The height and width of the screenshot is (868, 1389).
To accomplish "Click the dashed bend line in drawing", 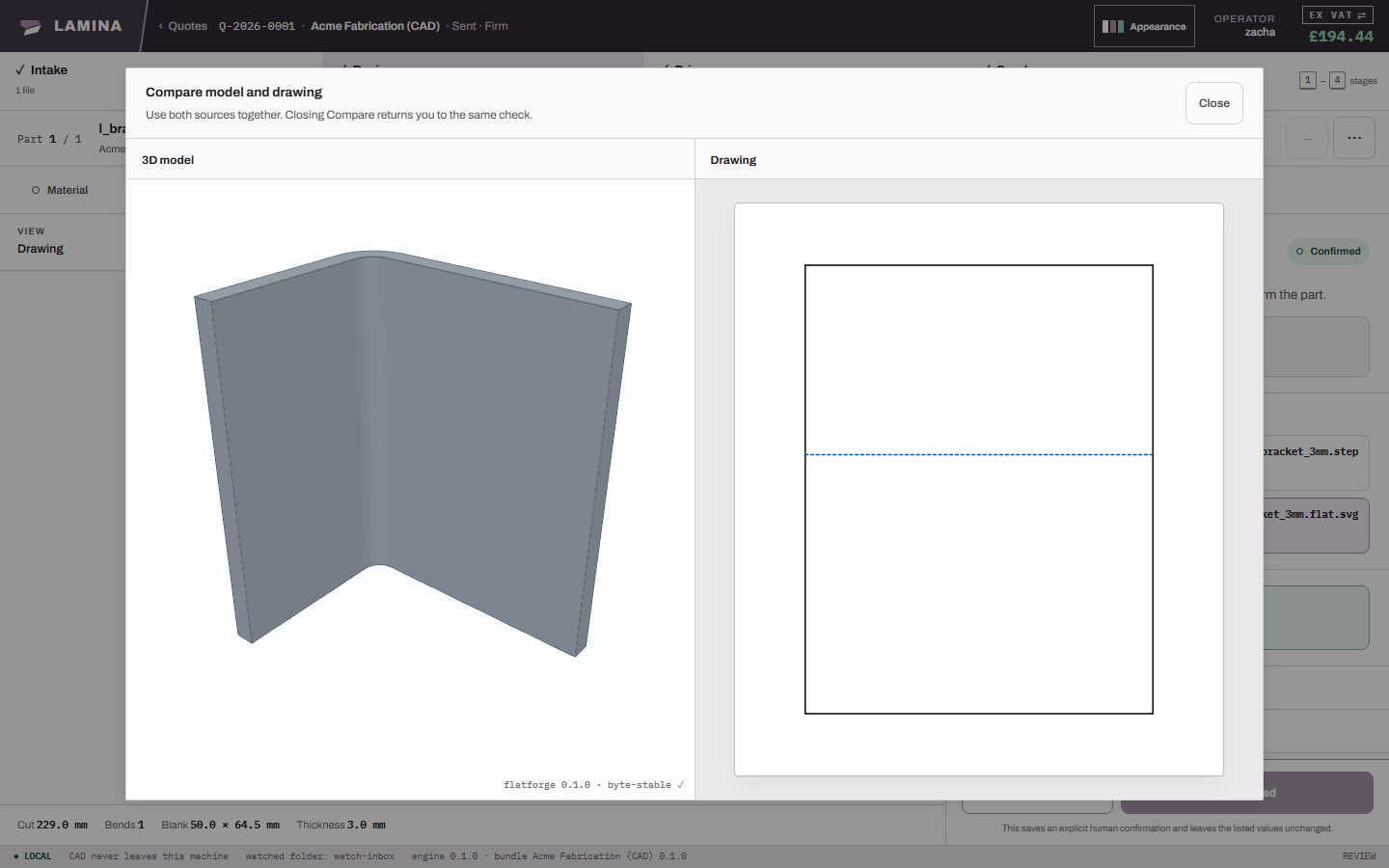I will click(x=978, y=454).
